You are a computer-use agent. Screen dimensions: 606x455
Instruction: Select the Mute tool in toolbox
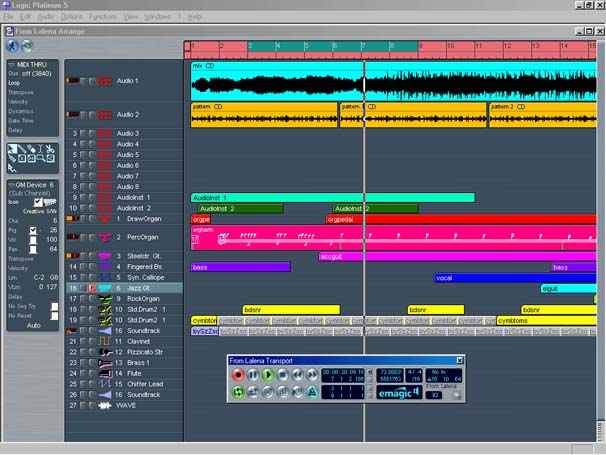tap(31, 158)
